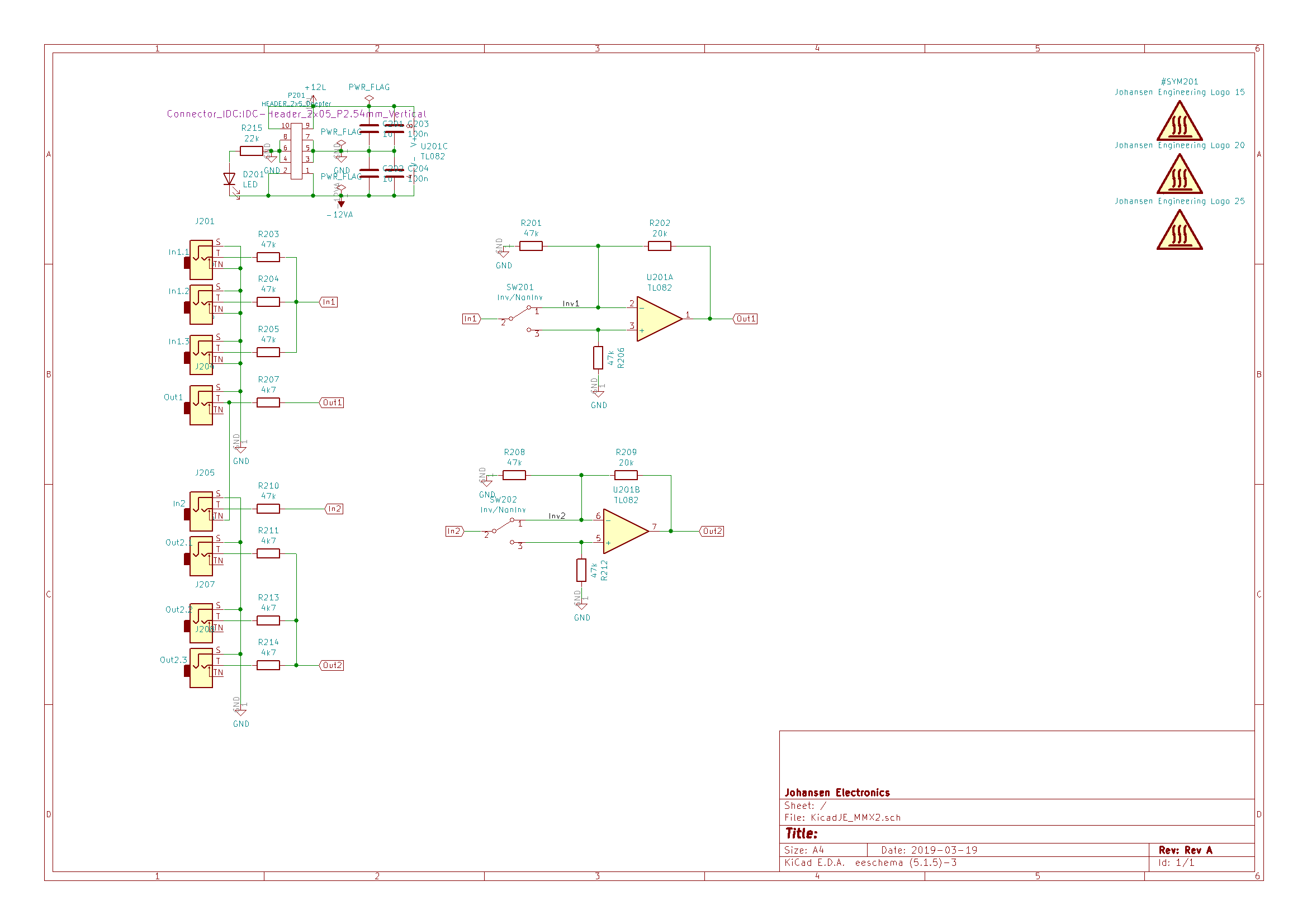Click the KiCad E.D.A. eeschema version text
Image resolution: width=1307 pixels, height=924 pixels.
point(870,863)
